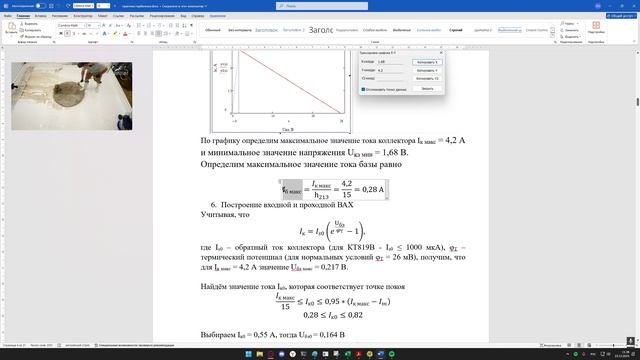Switch to the Рецензирование ribbon tab
640x360 pixels.
pos(162,16)
